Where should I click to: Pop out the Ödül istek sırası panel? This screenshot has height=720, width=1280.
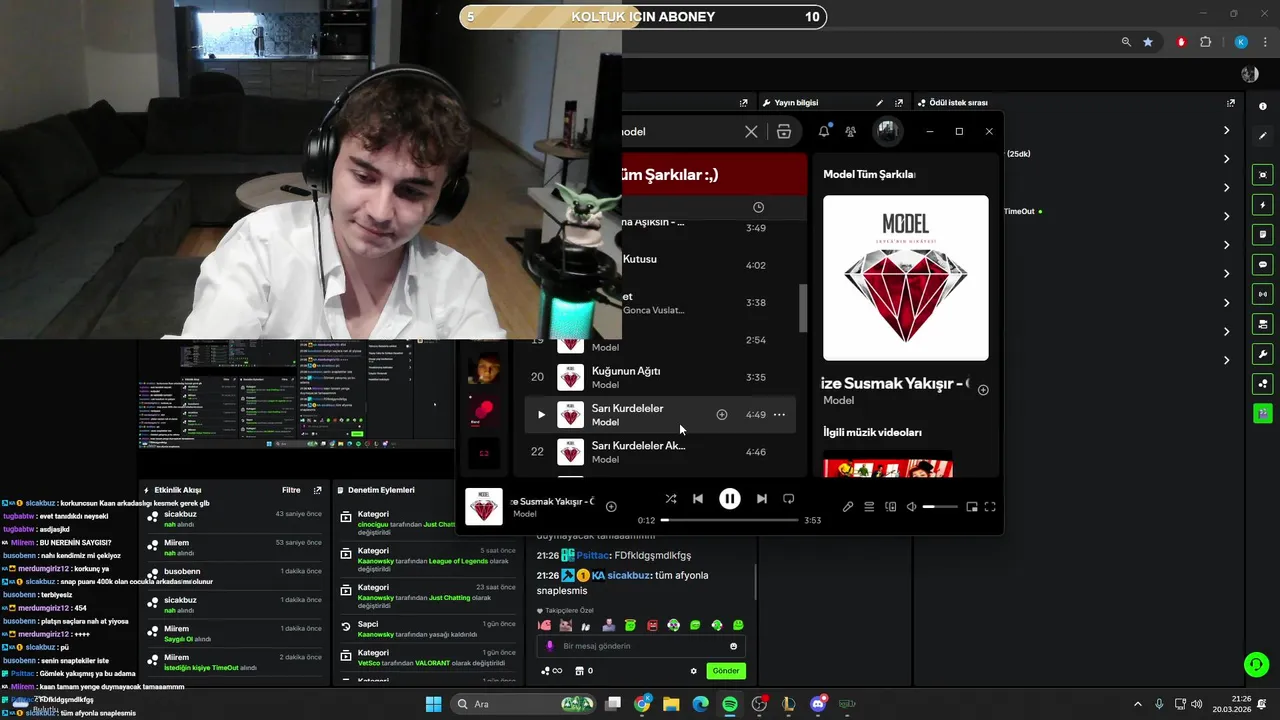(x=1231, y=103)
